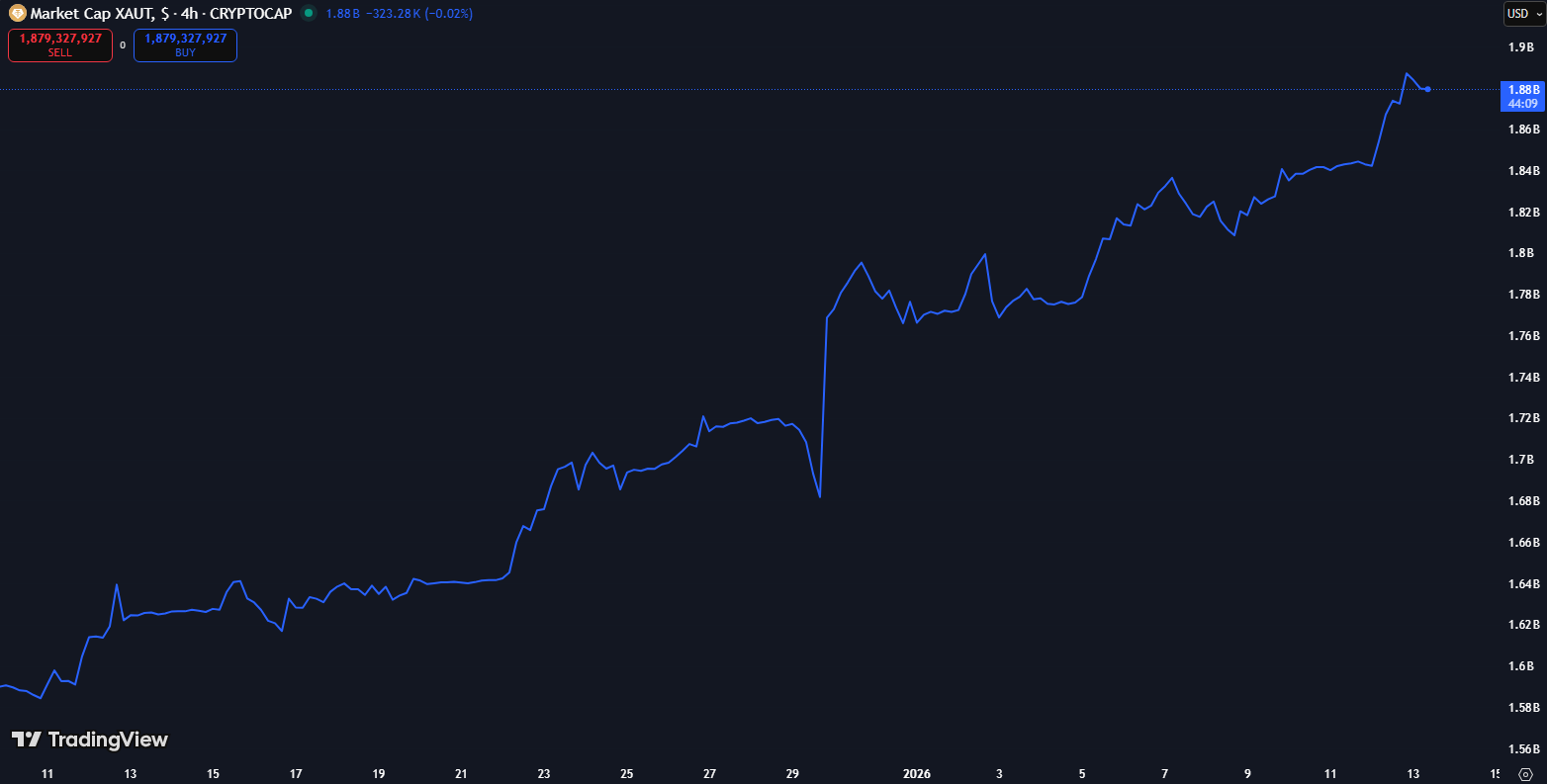Click the 1.82B price axis label
1547x784 pixels.
[1523, 213]
